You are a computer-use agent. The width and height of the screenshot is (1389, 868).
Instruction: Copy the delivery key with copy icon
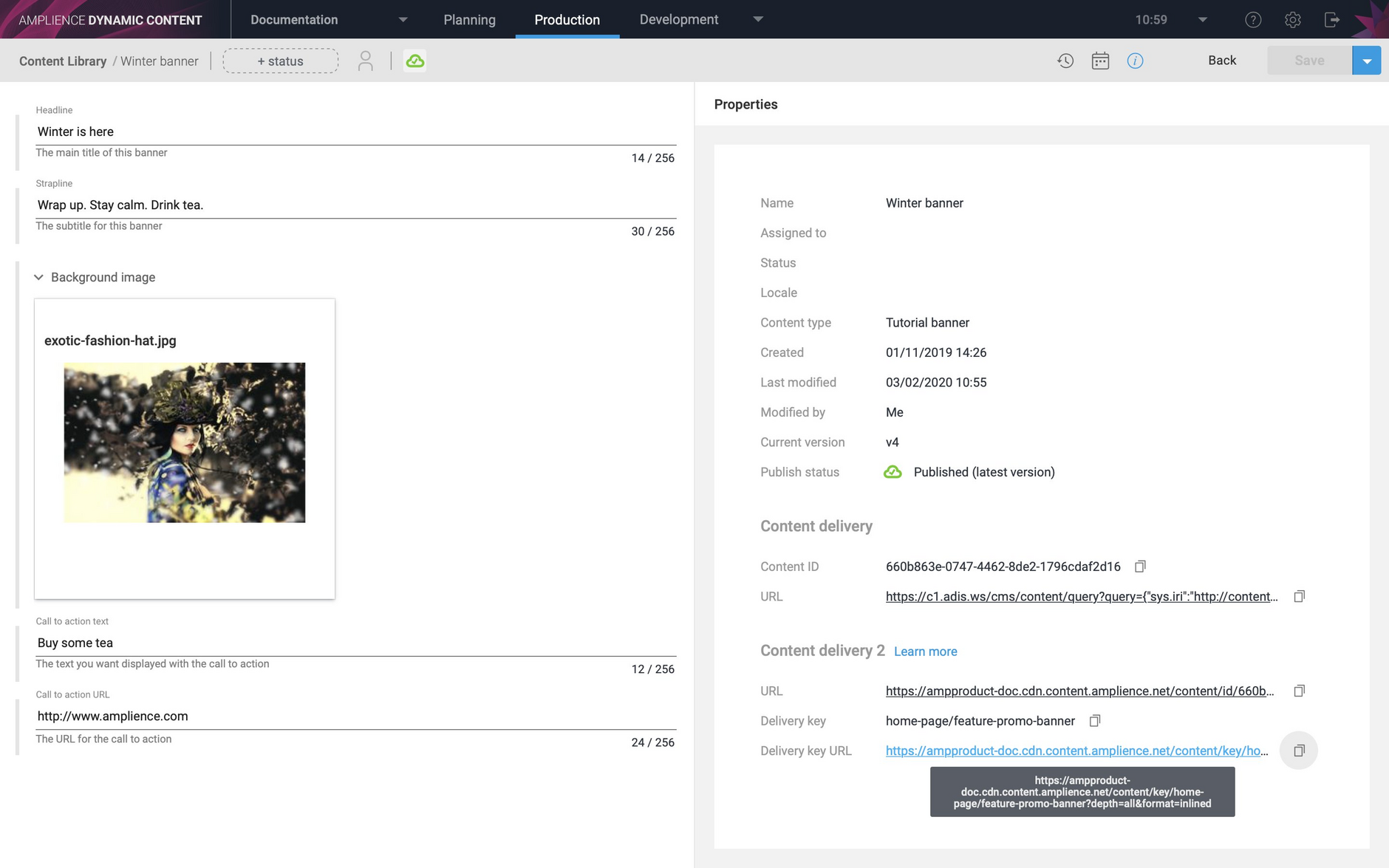coord(1096,720)
